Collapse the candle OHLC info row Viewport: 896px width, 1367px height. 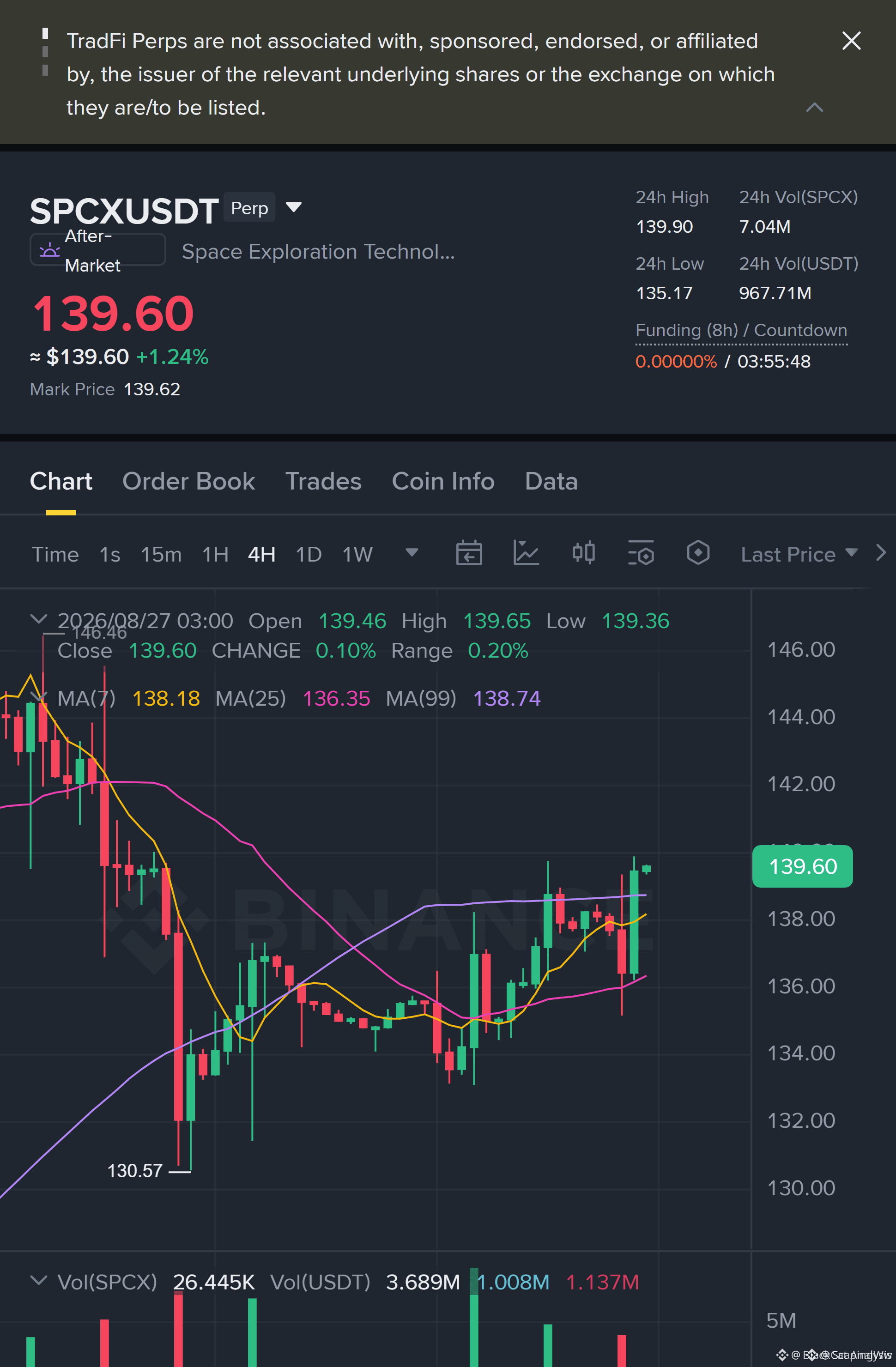click(38, 619)
